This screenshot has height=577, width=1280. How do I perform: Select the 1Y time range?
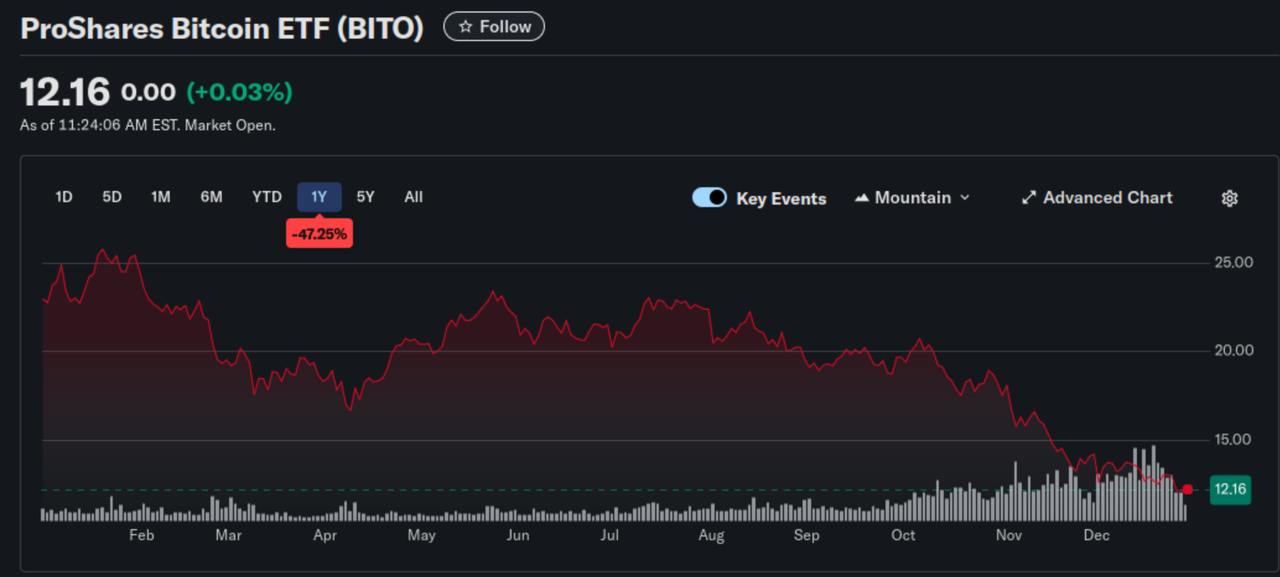(319, 197)
